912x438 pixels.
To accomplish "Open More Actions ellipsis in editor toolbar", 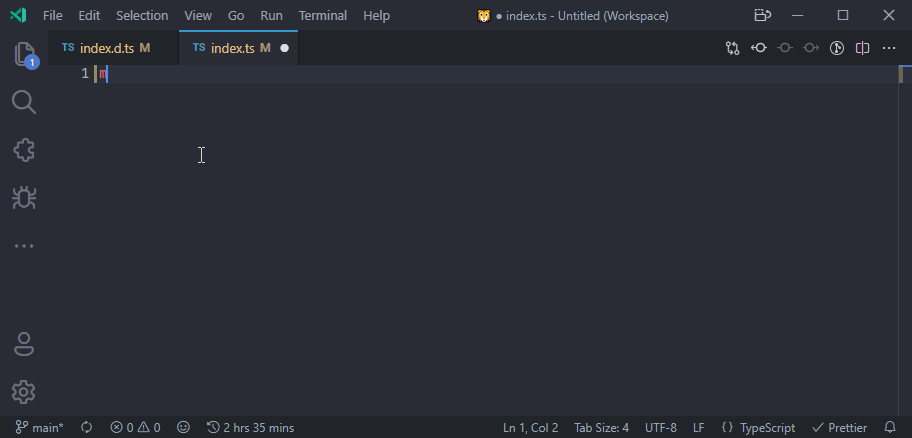I will click(889, 48).
